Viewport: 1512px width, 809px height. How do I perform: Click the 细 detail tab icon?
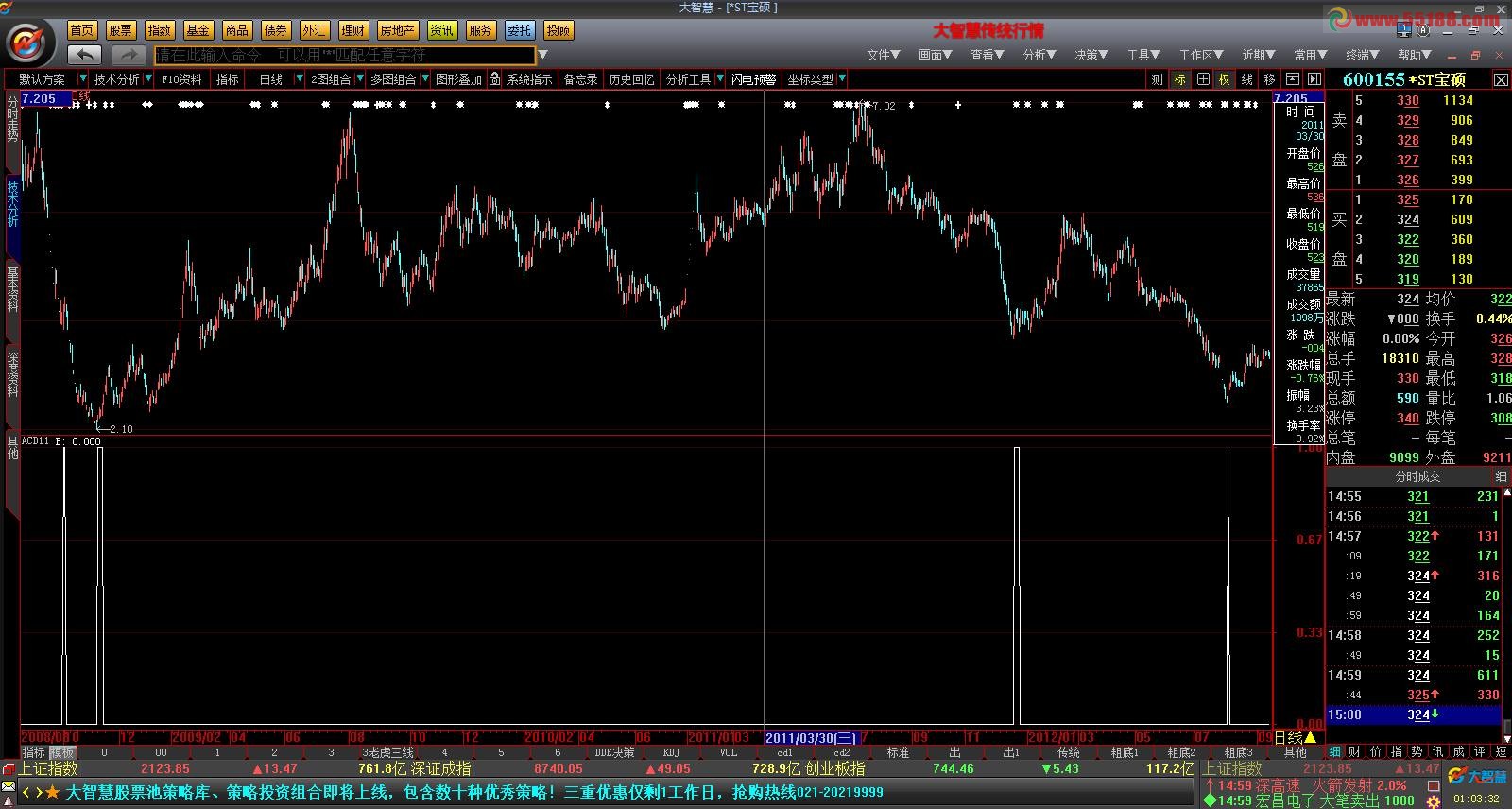pos(1335,752)
